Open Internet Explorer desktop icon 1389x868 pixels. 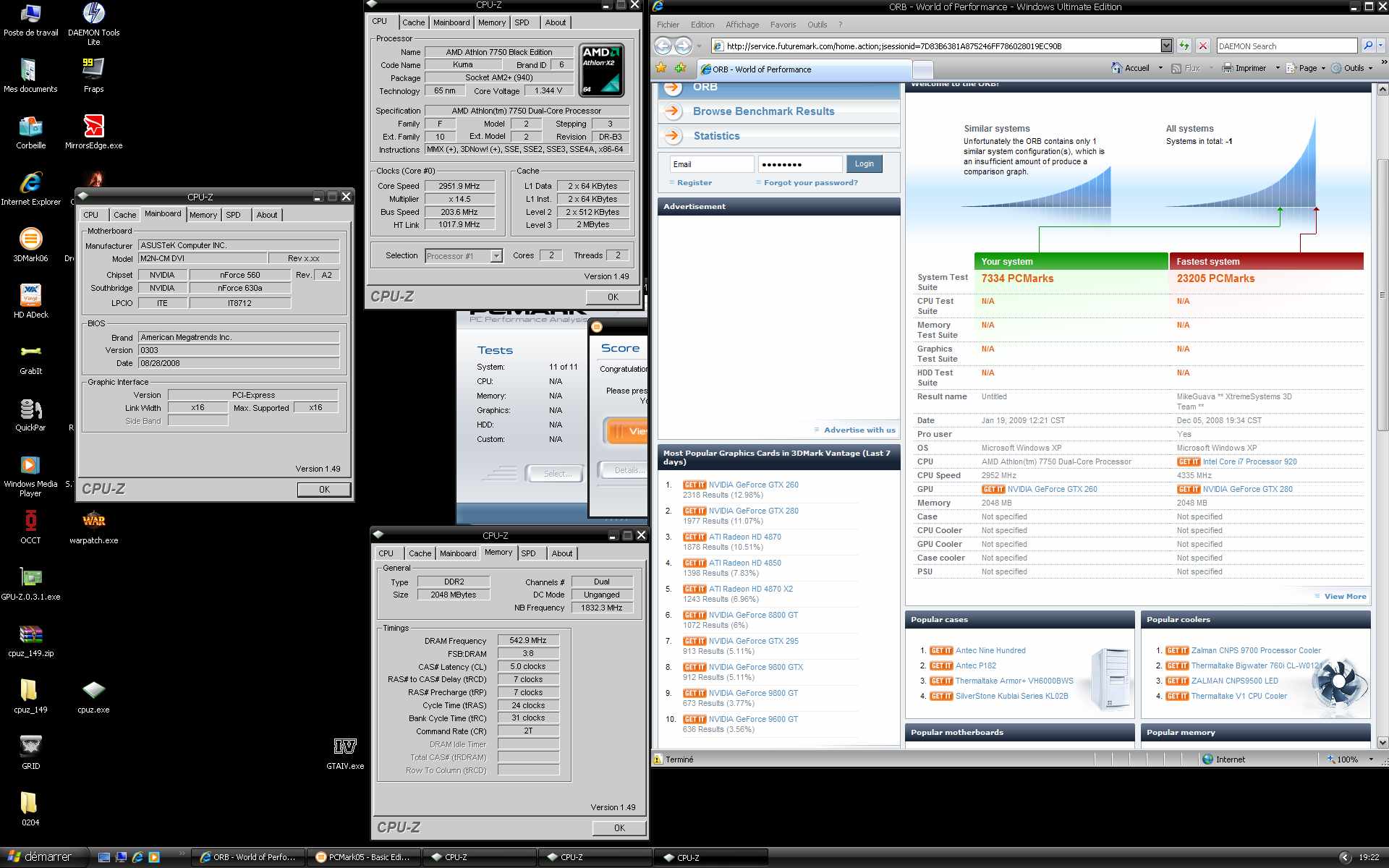(30, 189)
